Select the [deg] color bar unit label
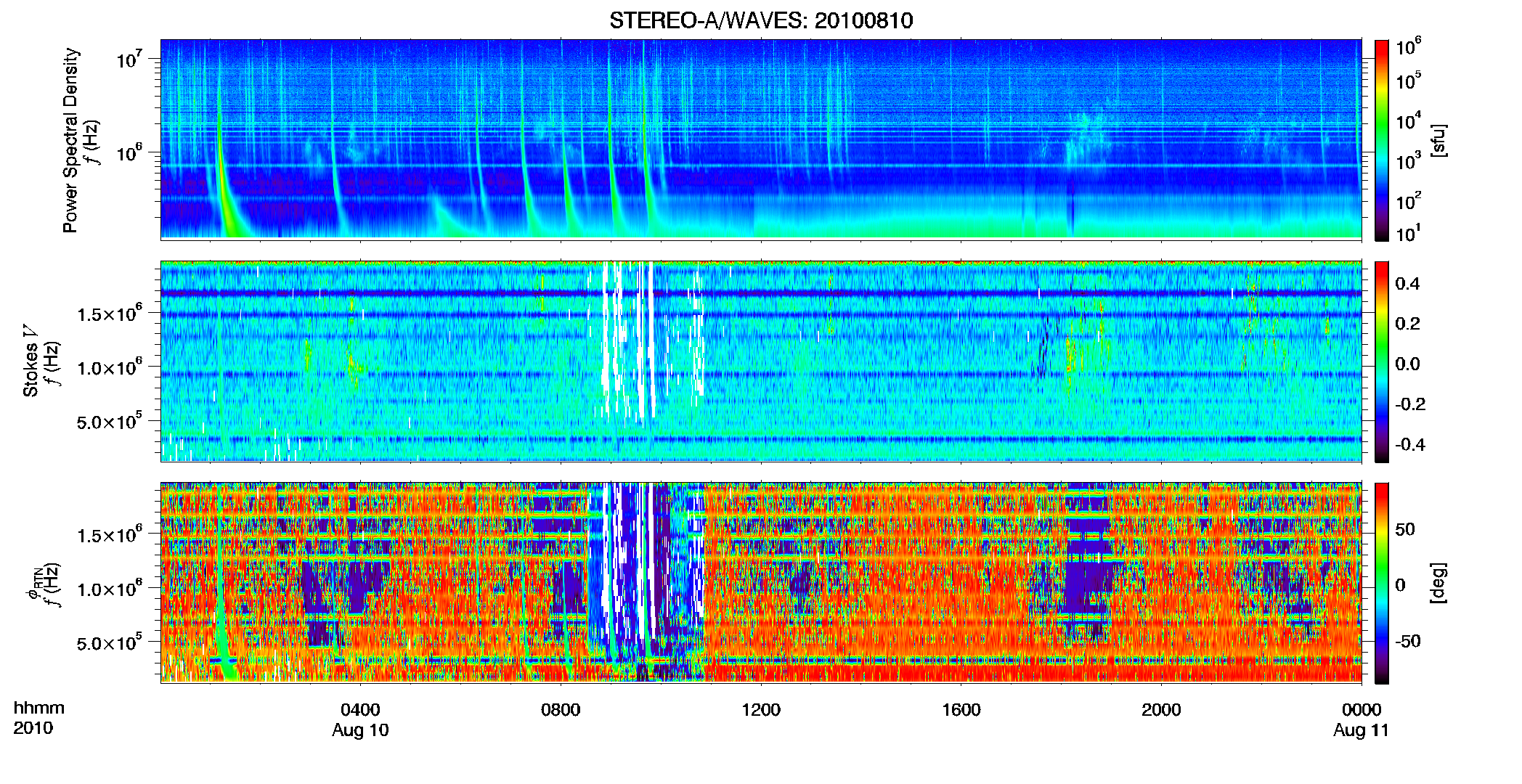This screenshot has width=1522, height=784. point(1438,583)
